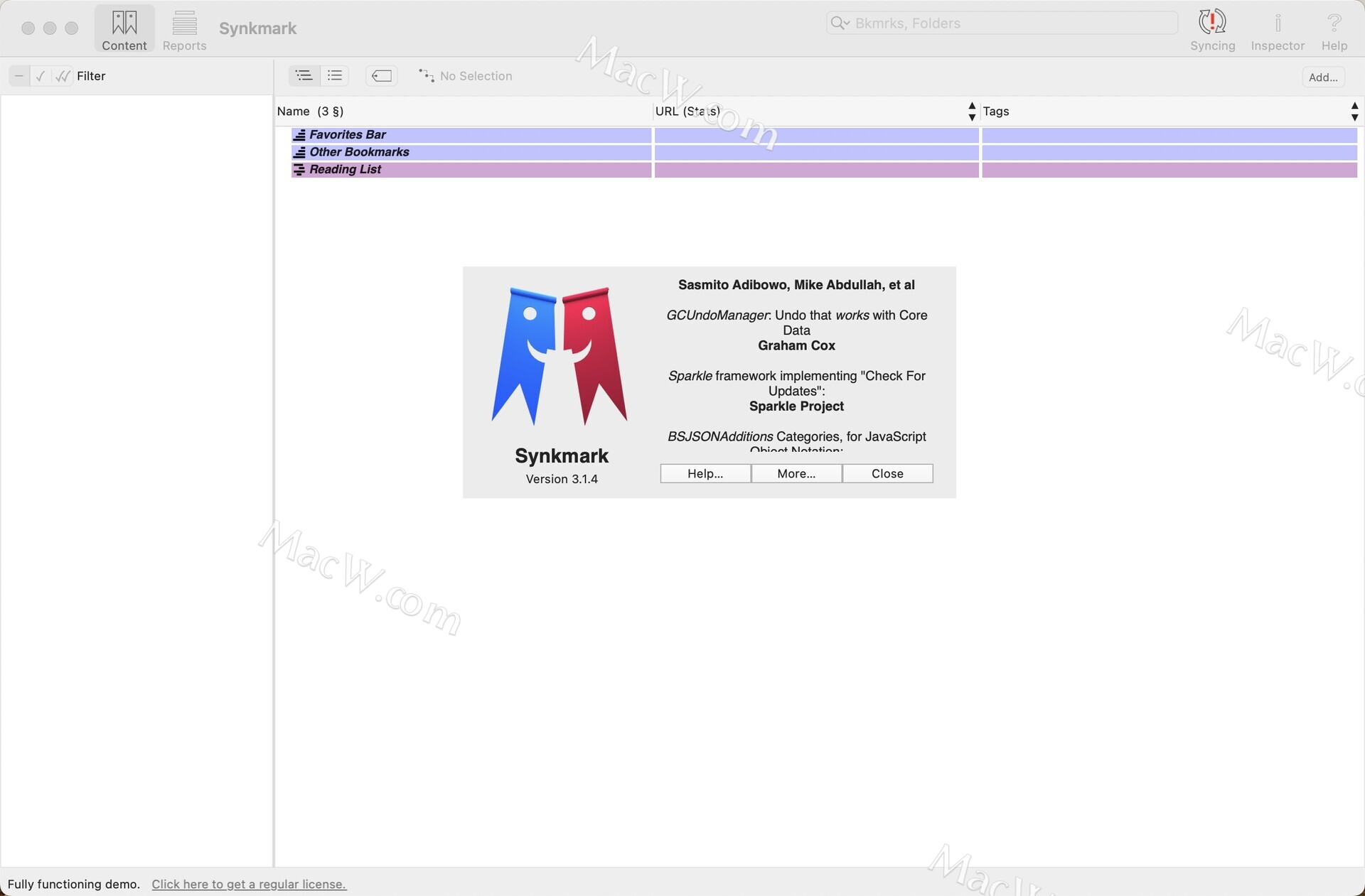The image size is (1365, 896).
Task: Open the Syncing status icon
Action: [x=1212, y=29]
